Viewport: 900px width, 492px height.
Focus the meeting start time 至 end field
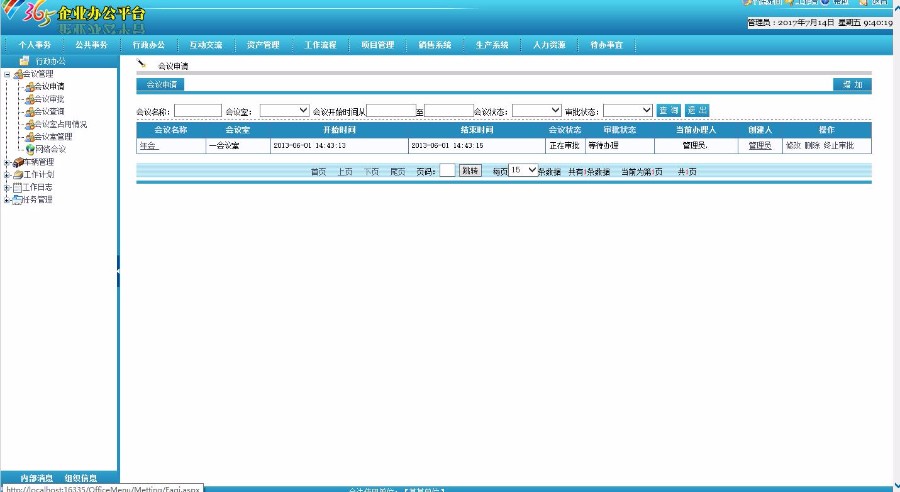click(x=449, y=110)
